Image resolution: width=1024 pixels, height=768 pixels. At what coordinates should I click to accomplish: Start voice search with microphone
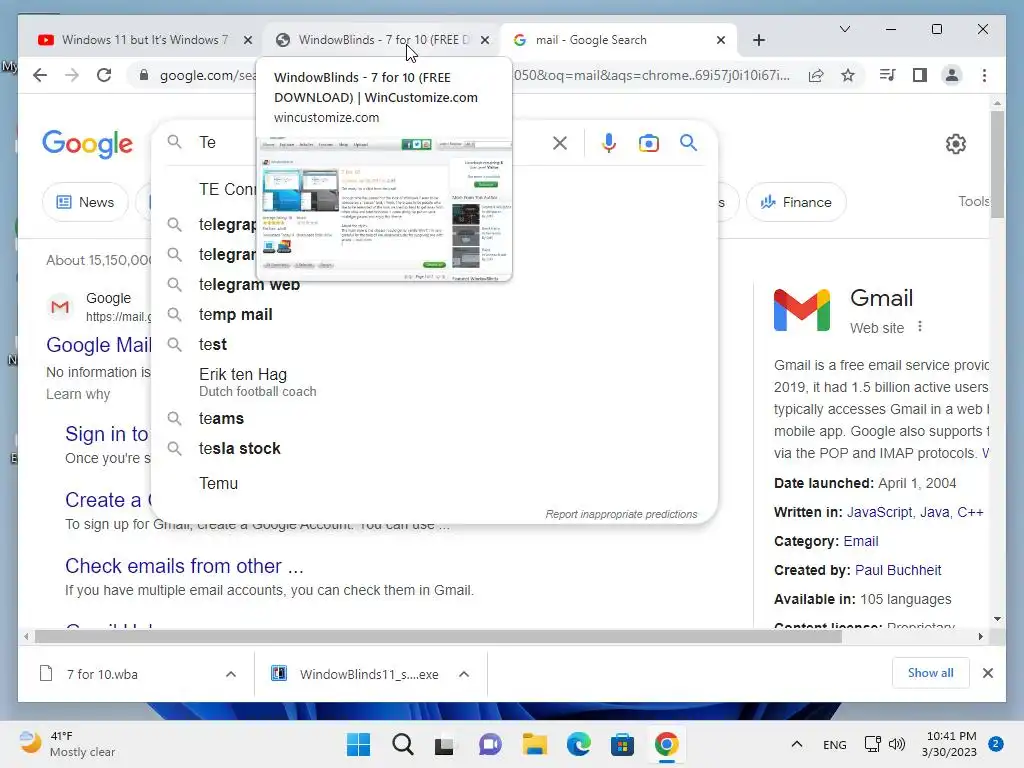click(x=609, y=143)
